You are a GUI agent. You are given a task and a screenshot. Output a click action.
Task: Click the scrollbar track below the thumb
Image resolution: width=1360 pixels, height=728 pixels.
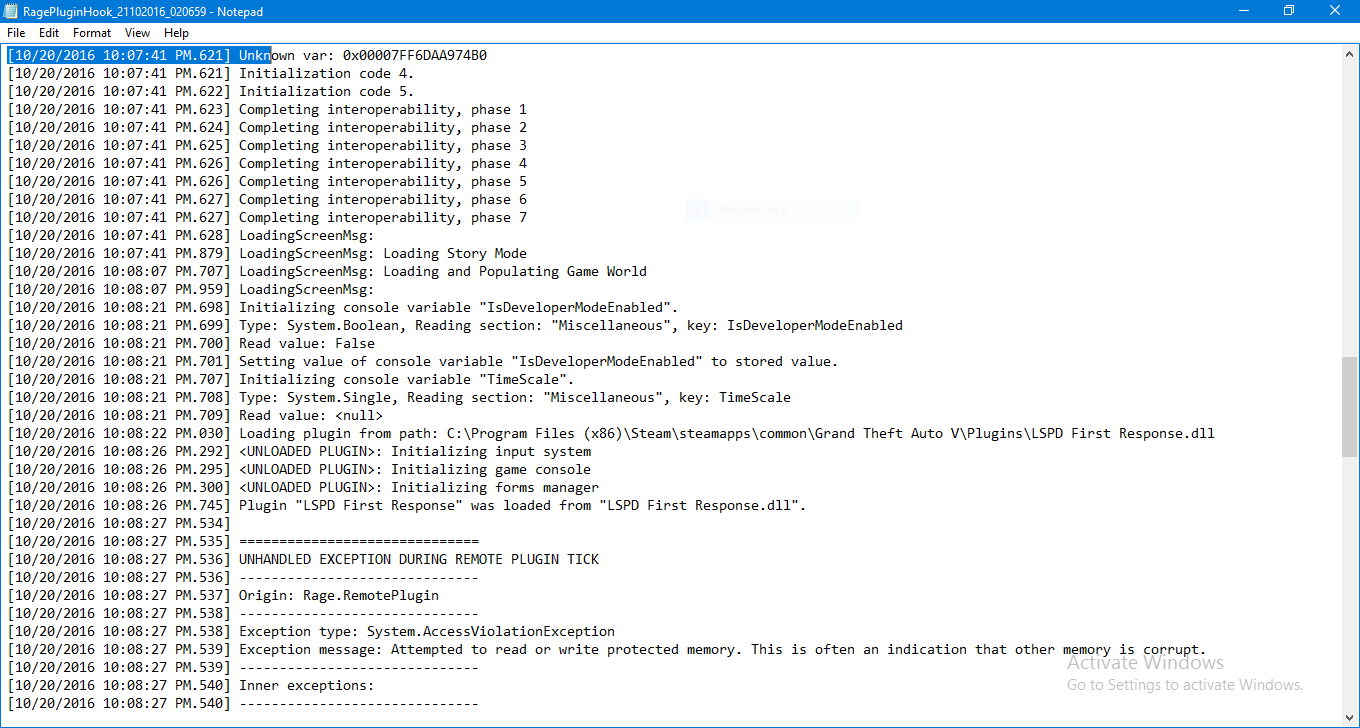point(1350,580)
